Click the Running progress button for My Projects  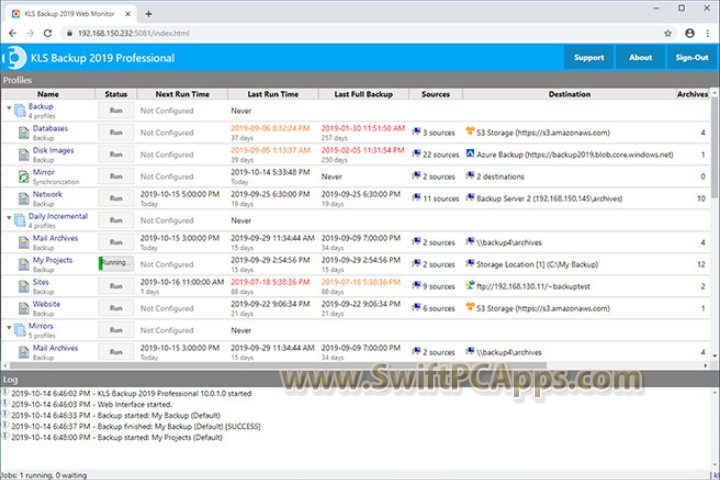pyautogui.click(x=116, y=263)
